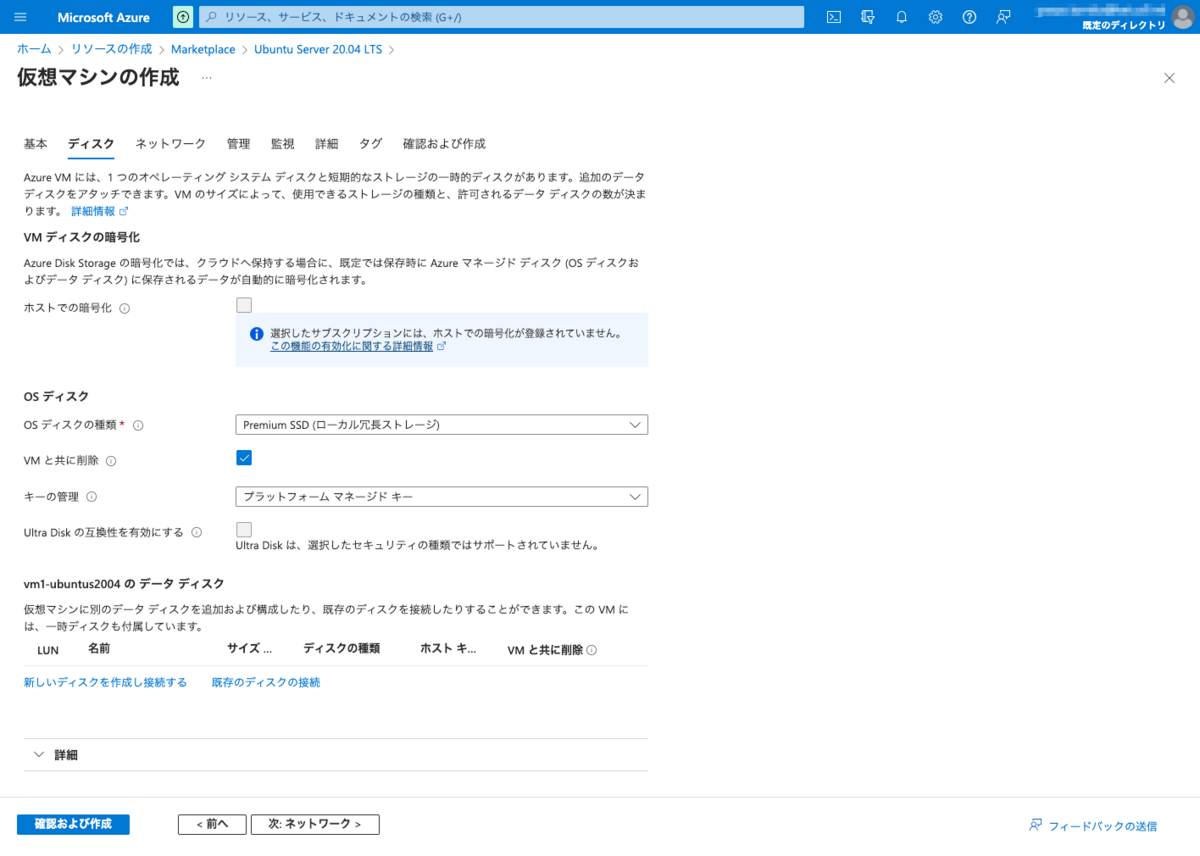
Task: Expand the 詳細 section
Action: [335, 755]
